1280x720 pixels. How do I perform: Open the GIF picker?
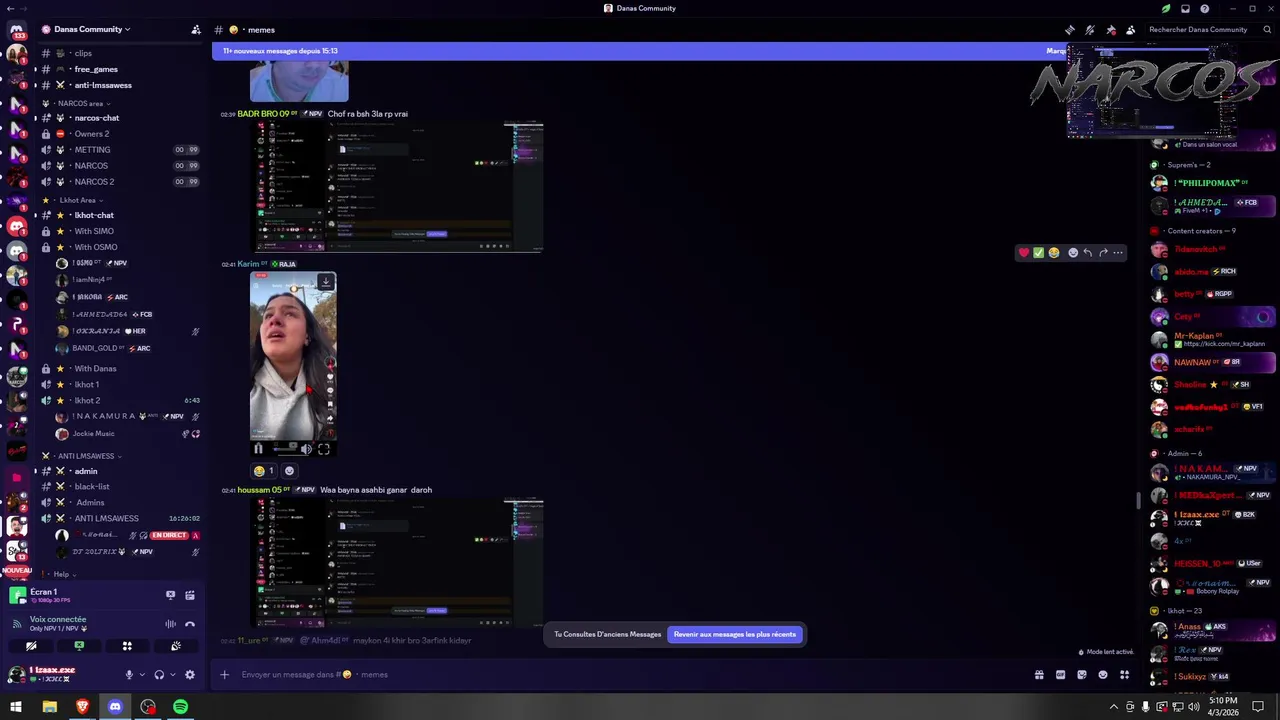[1060, 675]
